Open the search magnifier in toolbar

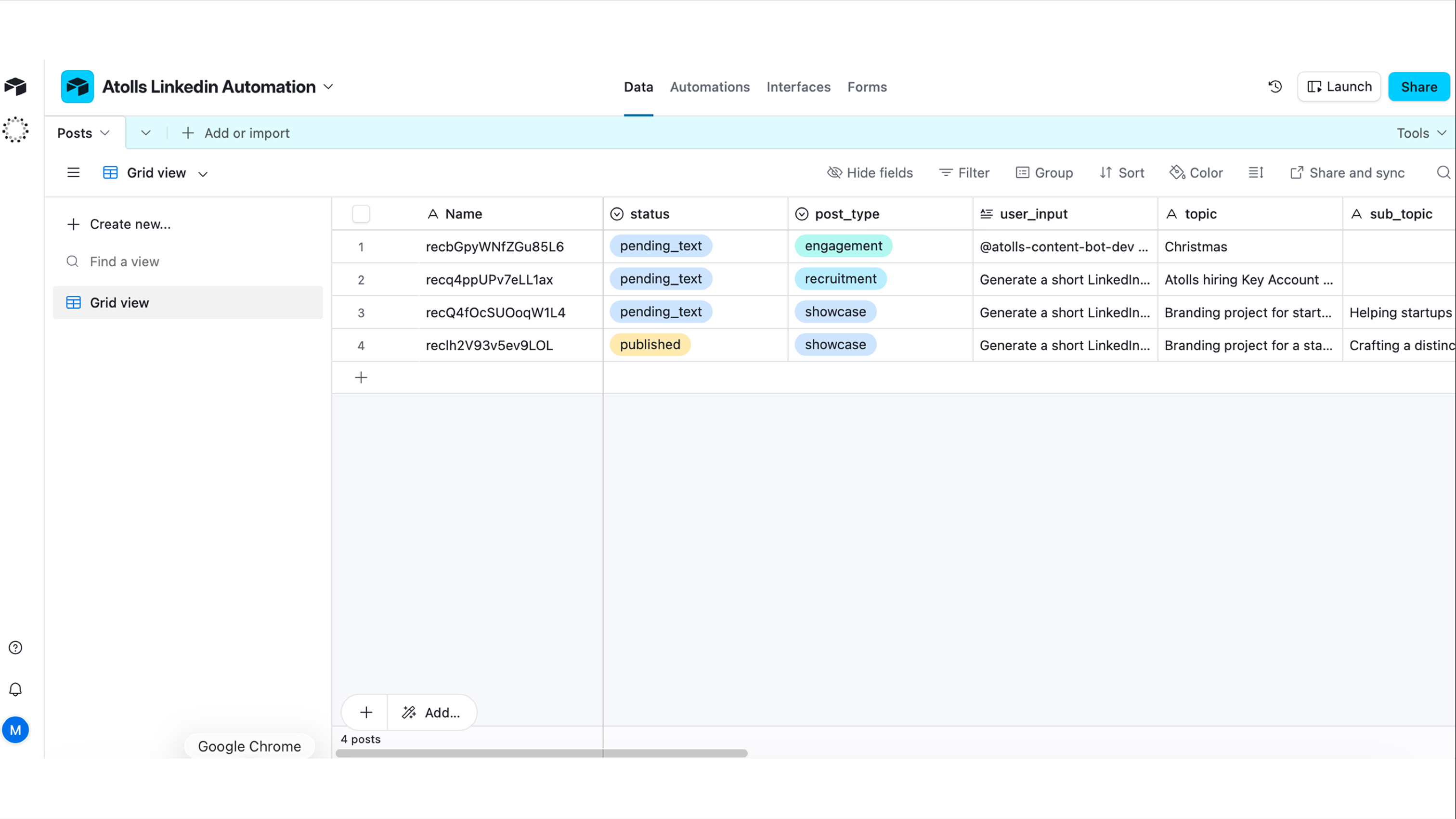[1443, 172]
